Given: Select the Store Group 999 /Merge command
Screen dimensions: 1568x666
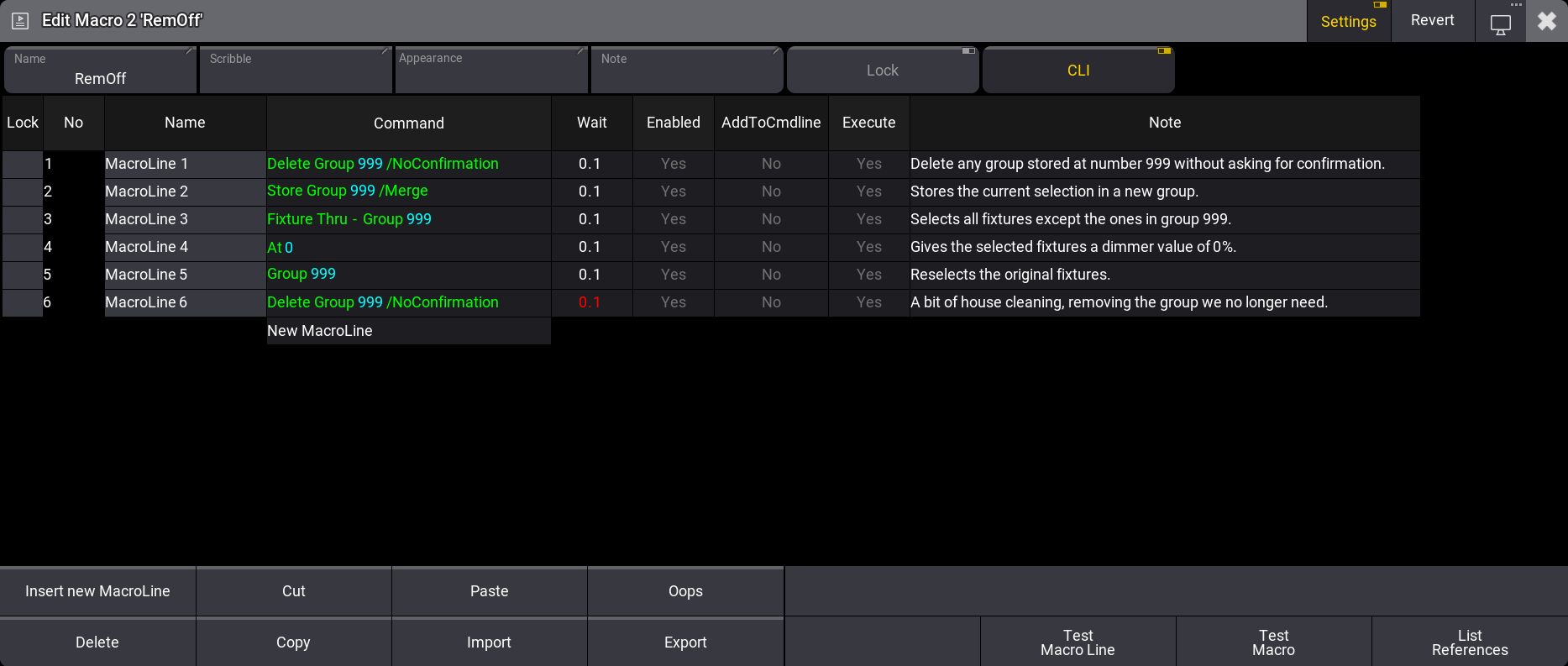Looking at the screenshot, I should point(348,191).
